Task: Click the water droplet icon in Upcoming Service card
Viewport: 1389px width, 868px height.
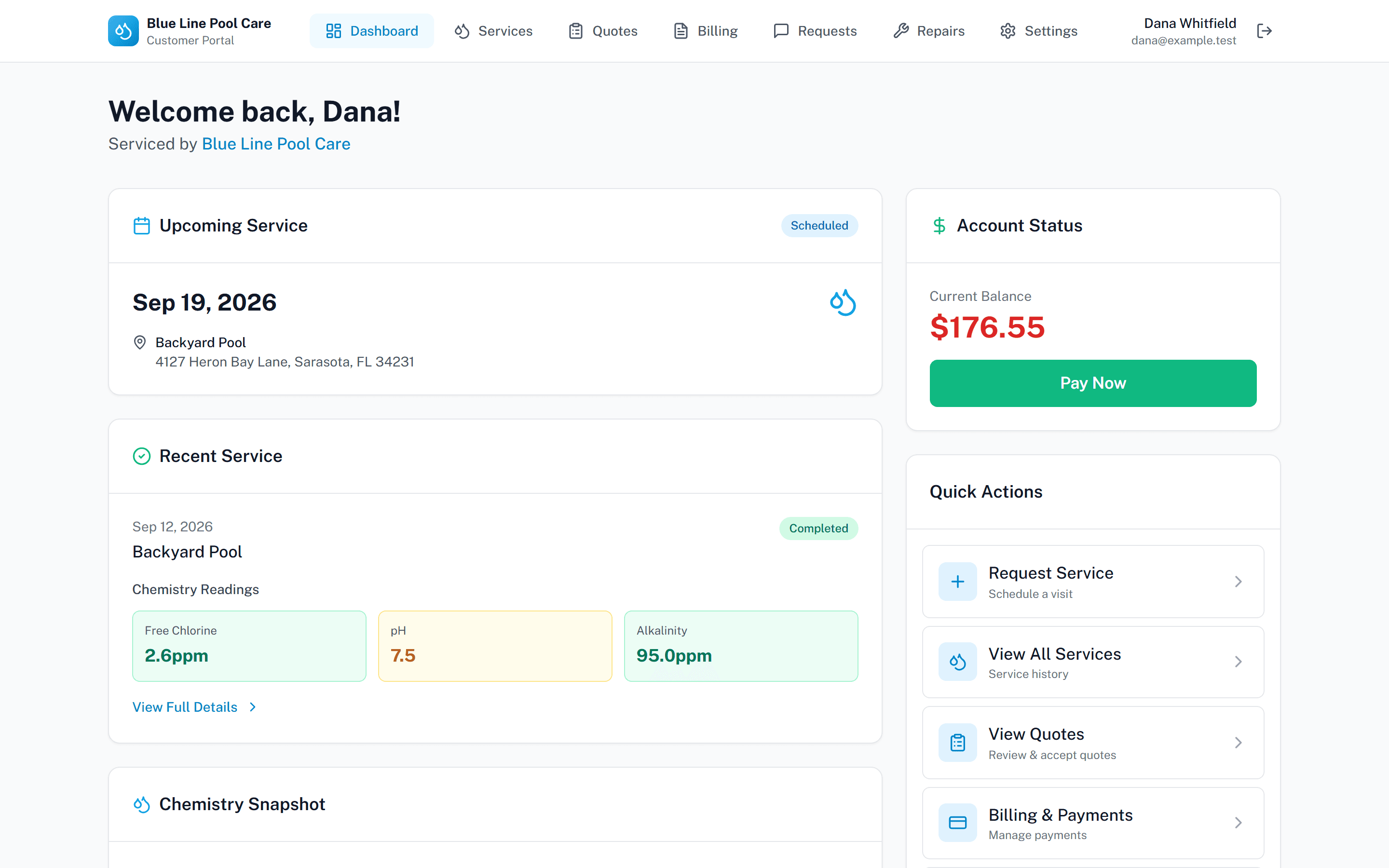Action: (x=843, y=302)
